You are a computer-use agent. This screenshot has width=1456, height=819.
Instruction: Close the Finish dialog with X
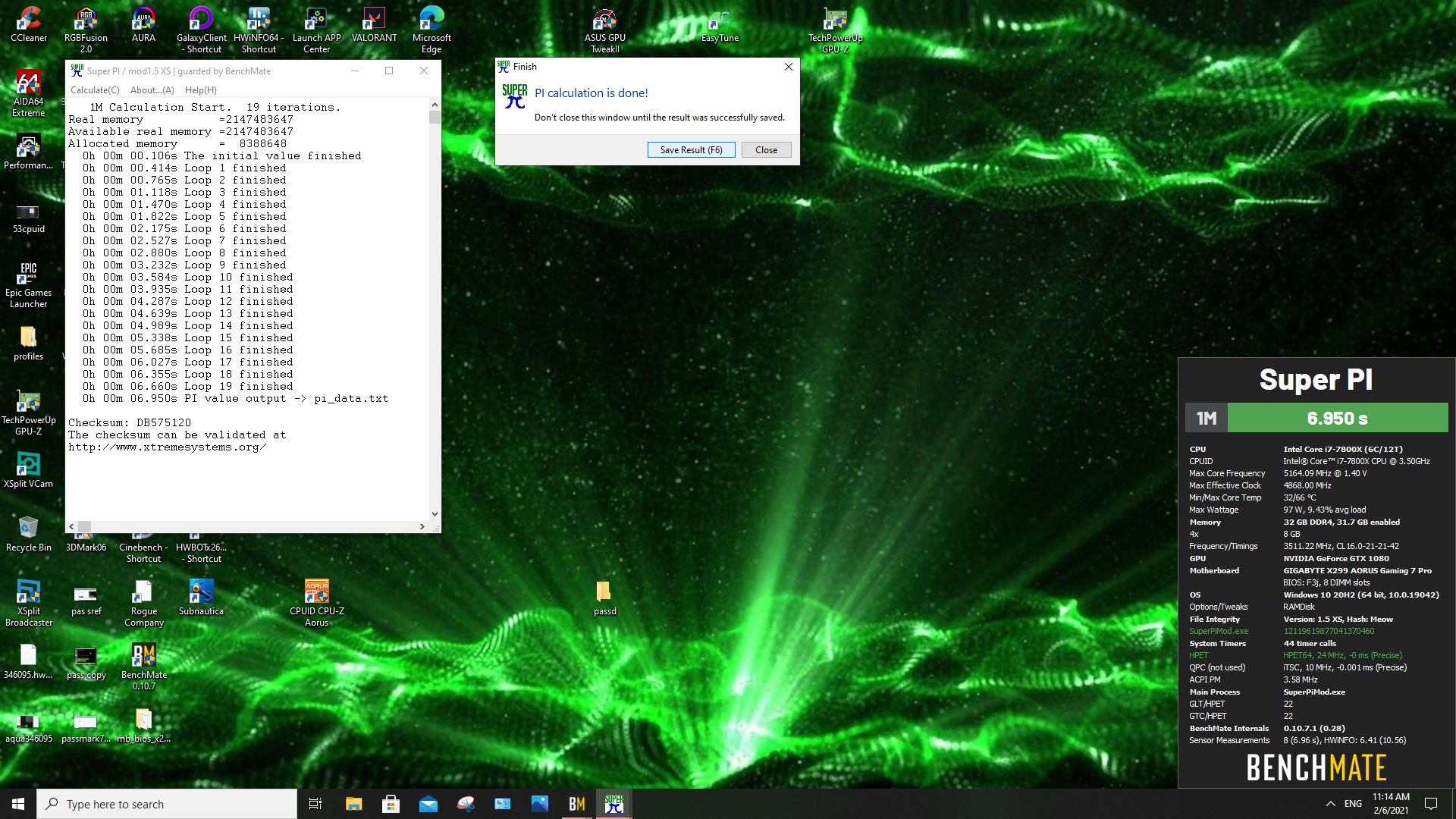click(789, 67)
